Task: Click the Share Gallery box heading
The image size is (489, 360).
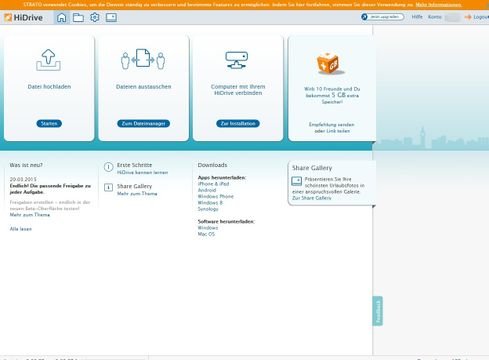Action: pyautogui.click(x=312, y=168)
